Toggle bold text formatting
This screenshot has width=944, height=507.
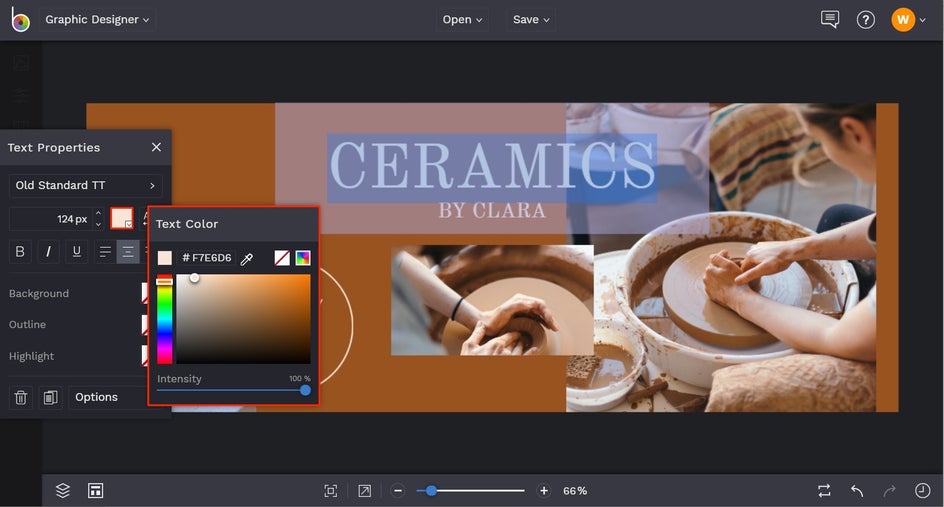coord(20,252)
